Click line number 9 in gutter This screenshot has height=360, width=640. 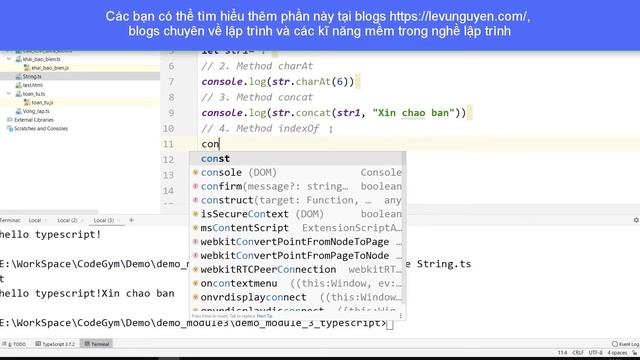point(171,113)
